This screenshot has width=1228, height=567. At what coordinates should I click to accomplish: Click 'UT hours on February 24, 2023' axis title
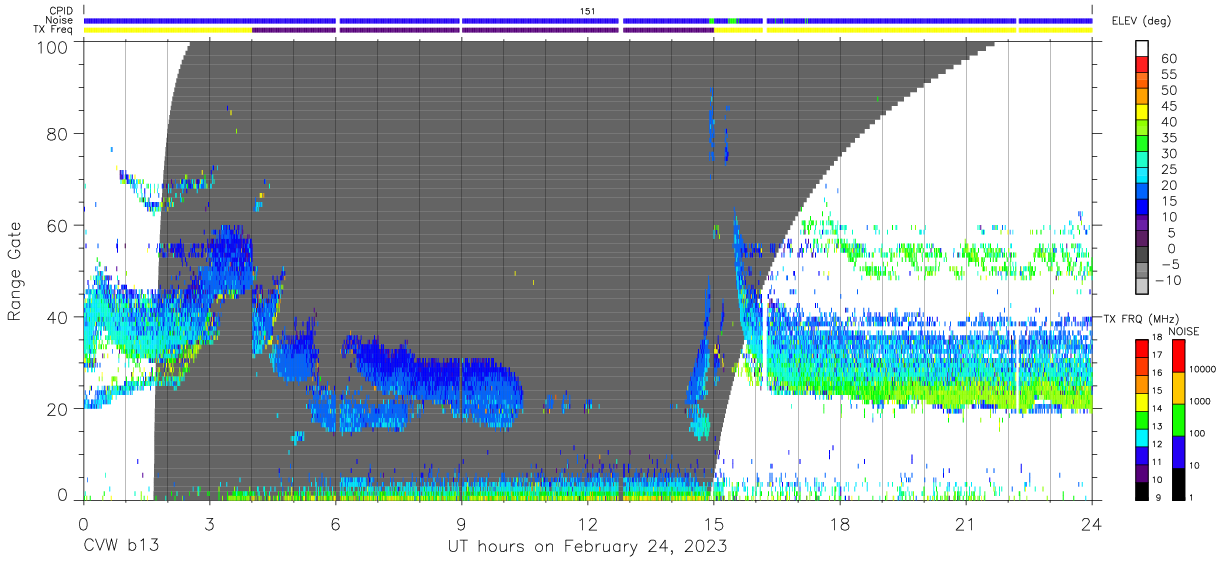(x=585, y=547)
